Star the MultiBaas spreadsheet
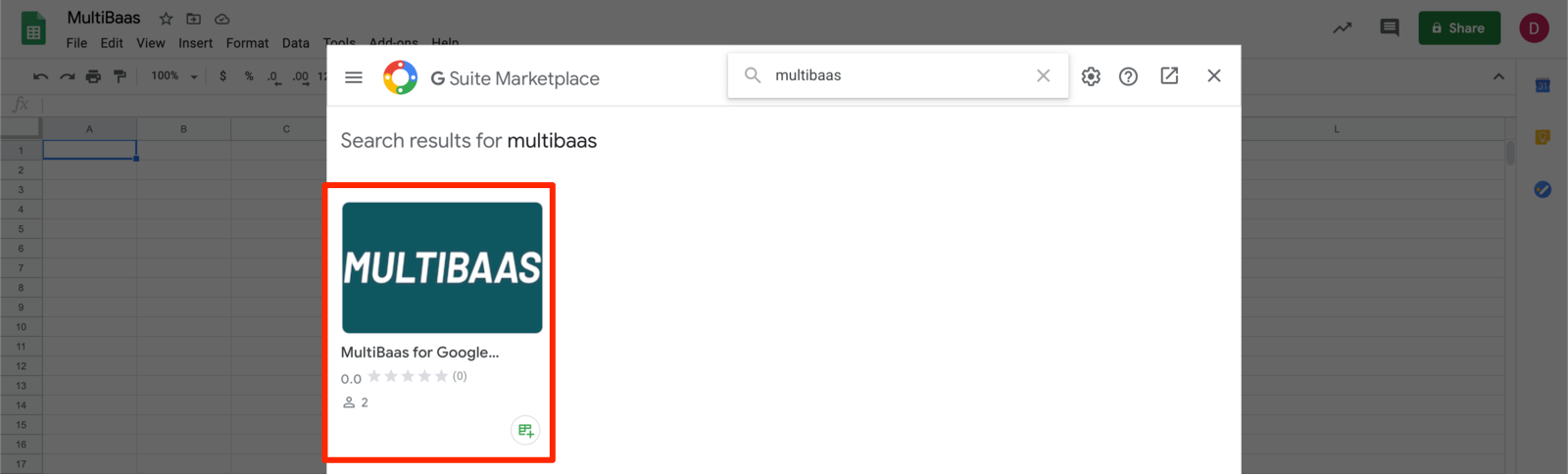Image resolution: width=1568 pixels, height=474 pixels. (166, 19)
